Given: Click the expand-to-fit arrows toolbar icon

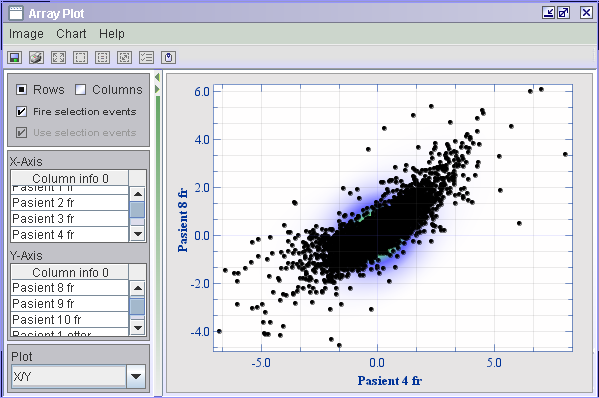Looking at the screenshot, I should pyautogui.click(x=58, y=58).
